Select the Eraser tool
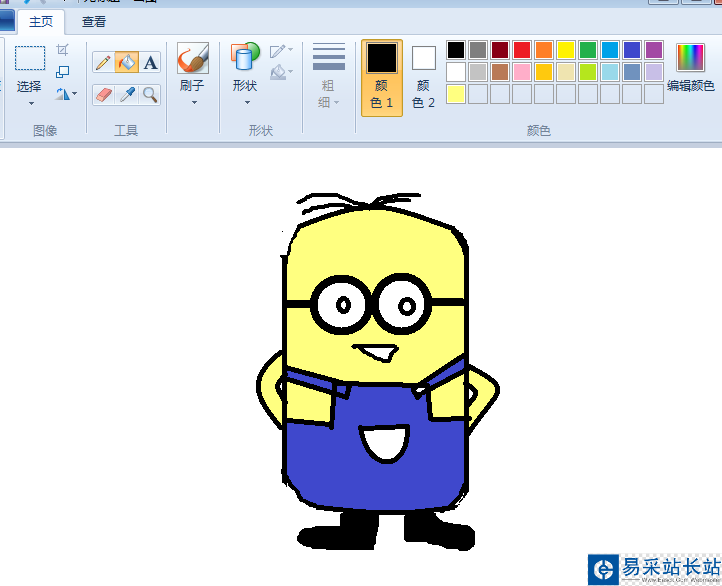Image resolution: width=722 pixels, height=586 pixels. pyautogui.click(x=103, y=95)
